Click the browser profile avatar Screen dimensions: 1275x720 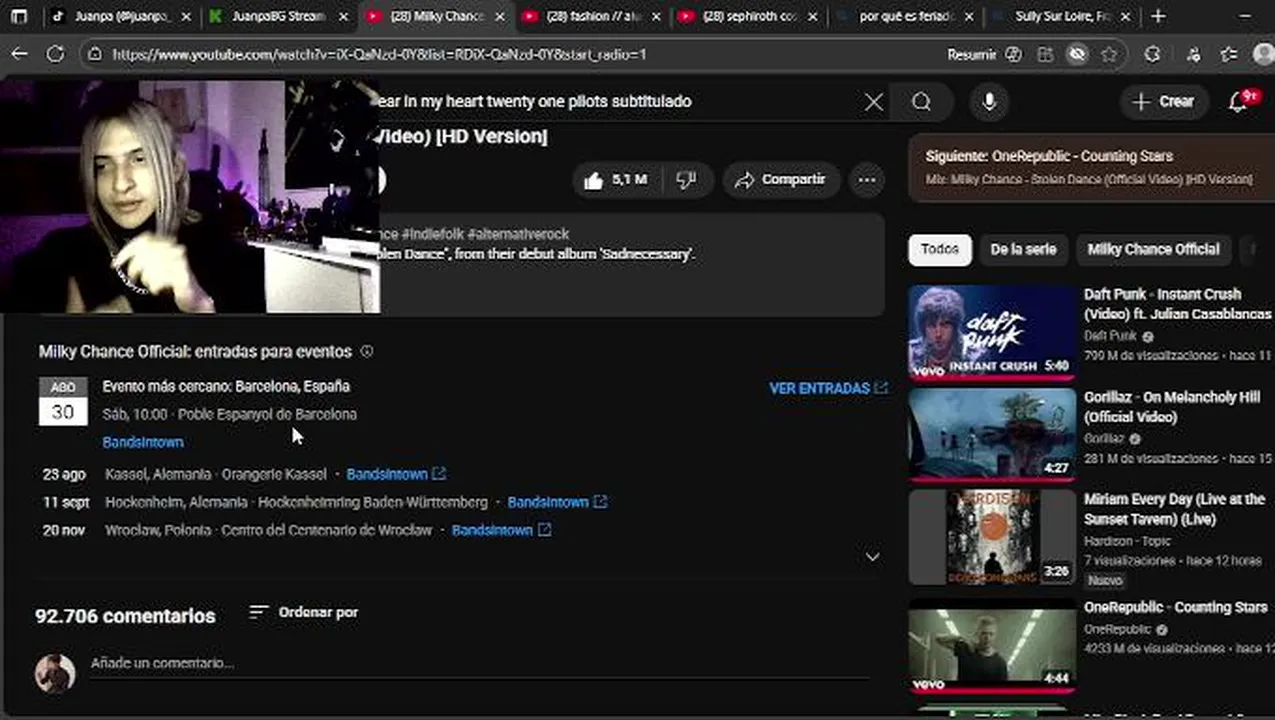coord(1264,54)
